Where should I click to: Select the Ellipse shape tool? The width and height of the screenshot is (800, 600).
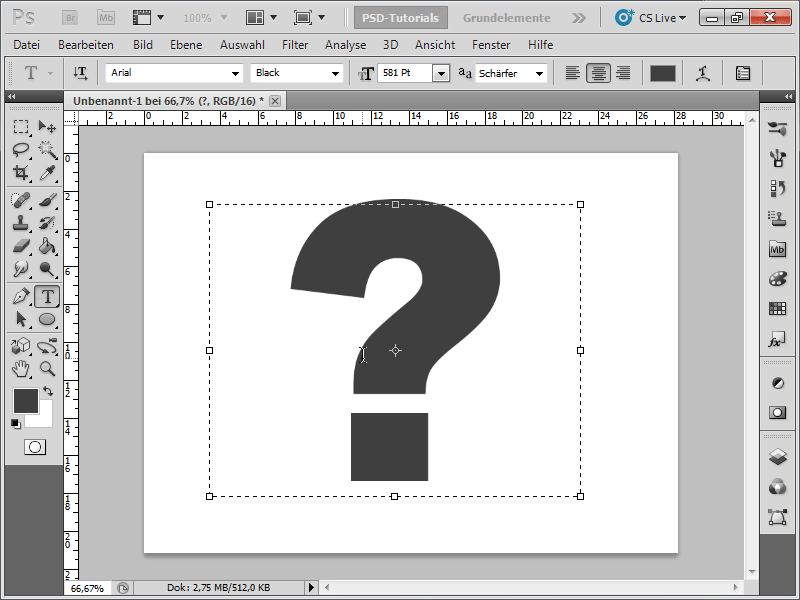pyautogui.click(x=47, y=319)
